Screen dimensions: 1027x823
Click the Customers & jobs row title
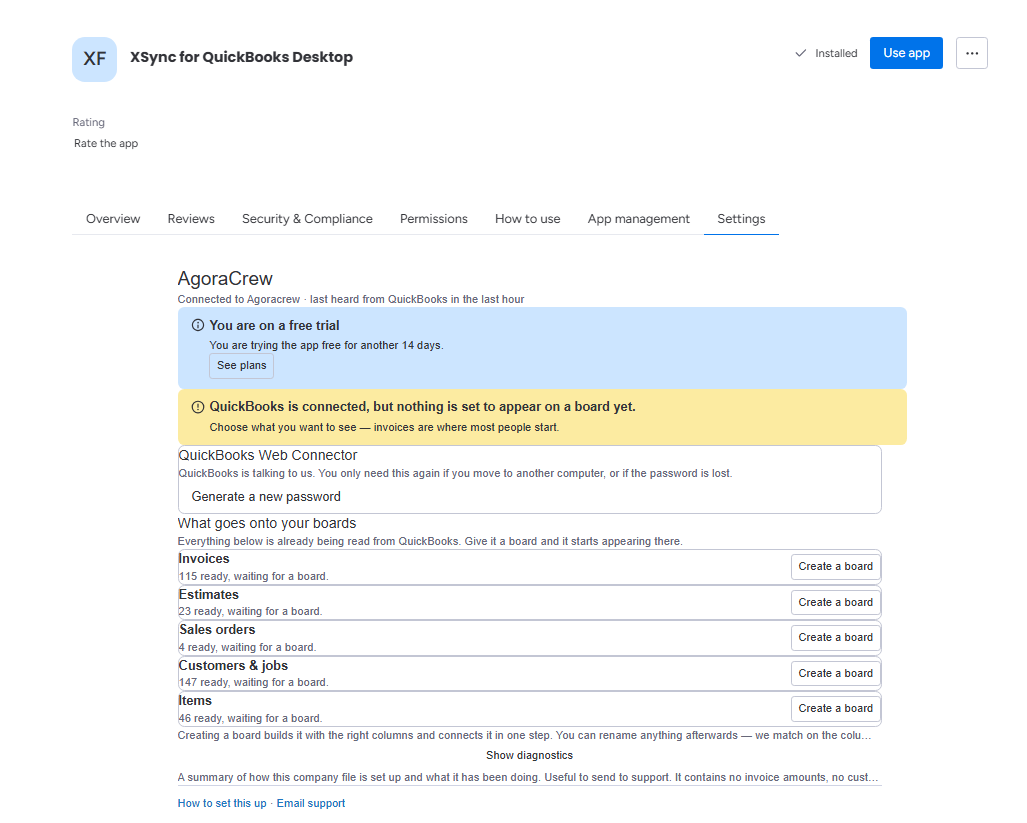[x=233, y=665]
